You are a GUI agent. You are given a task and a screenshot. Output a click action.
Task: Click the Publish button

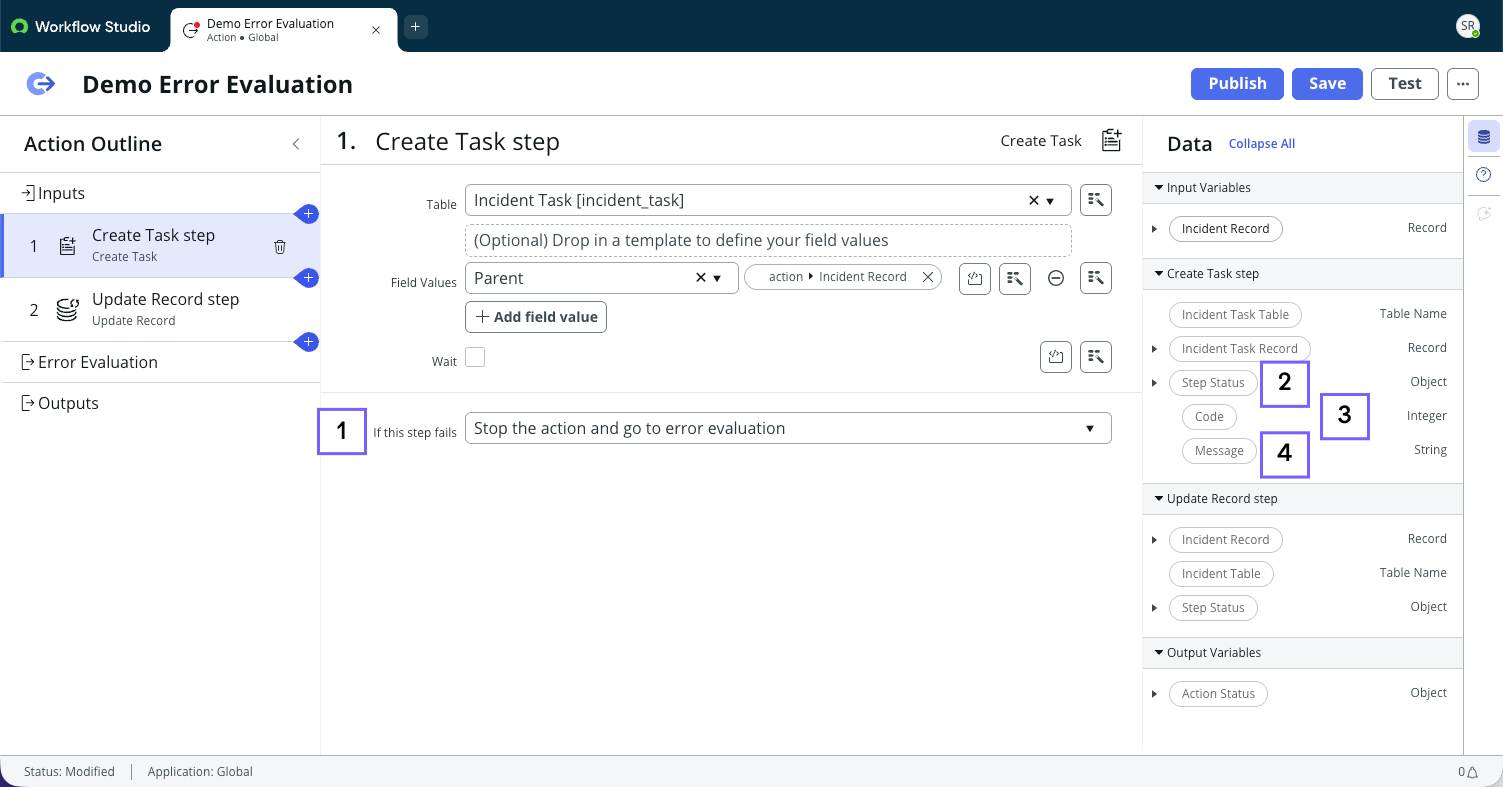tap(1237, 84)
